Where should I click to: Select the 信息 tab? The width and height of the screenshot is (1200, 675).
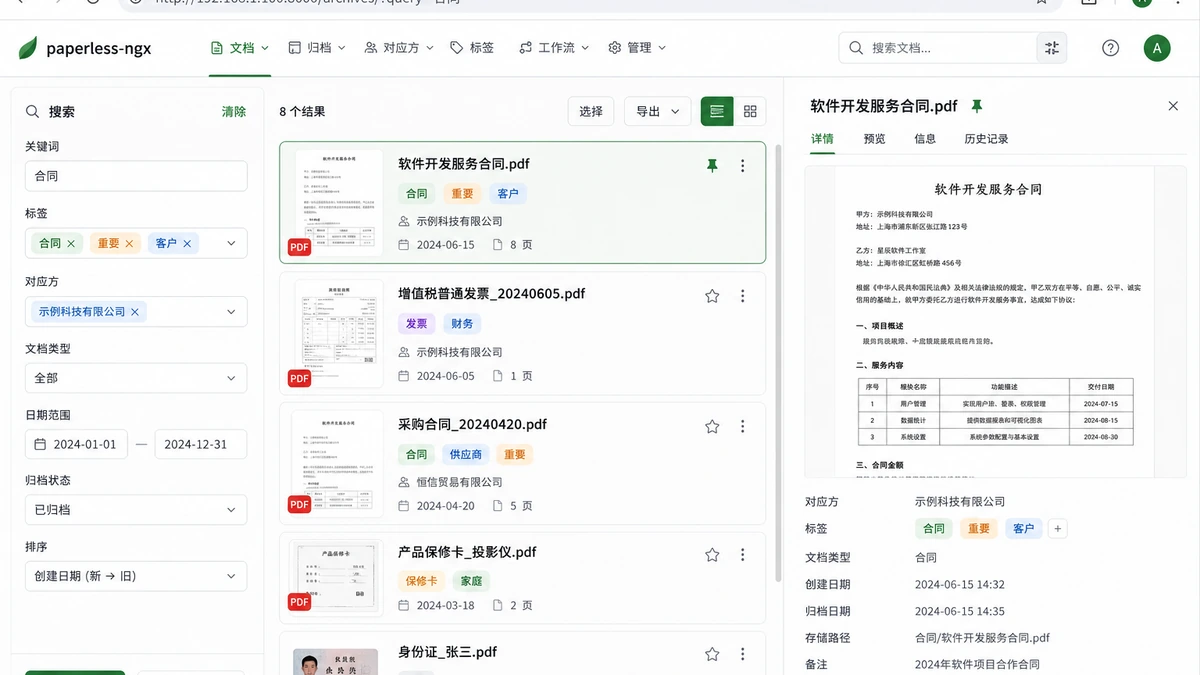(925, 139)
